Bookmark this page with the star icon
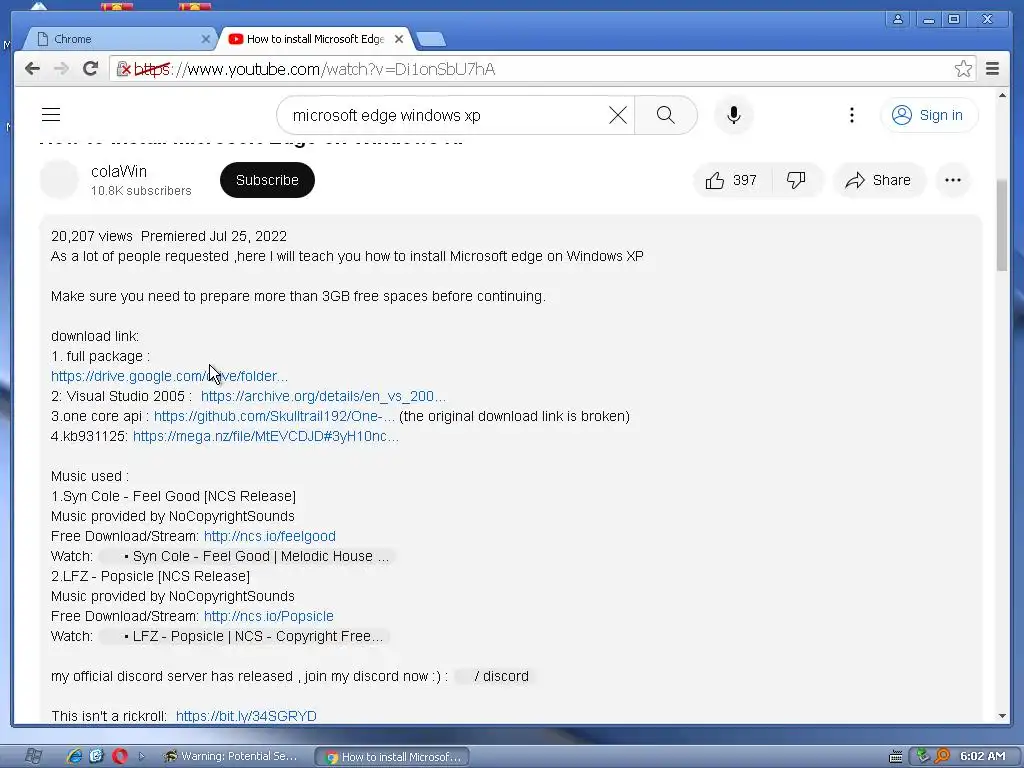Image resolution: width=1024 pixels, height=768 pixels. tap(963, 69)
